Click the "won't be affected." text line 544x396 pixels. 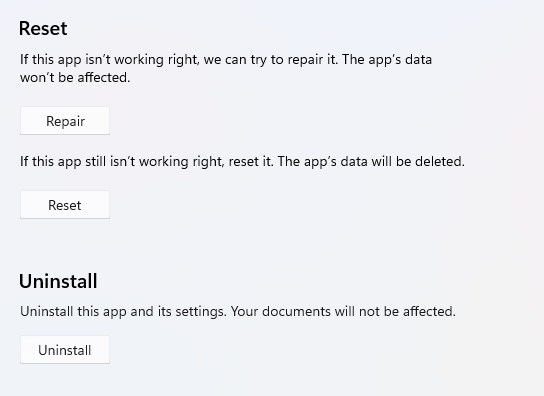click(x=75, y=77)
